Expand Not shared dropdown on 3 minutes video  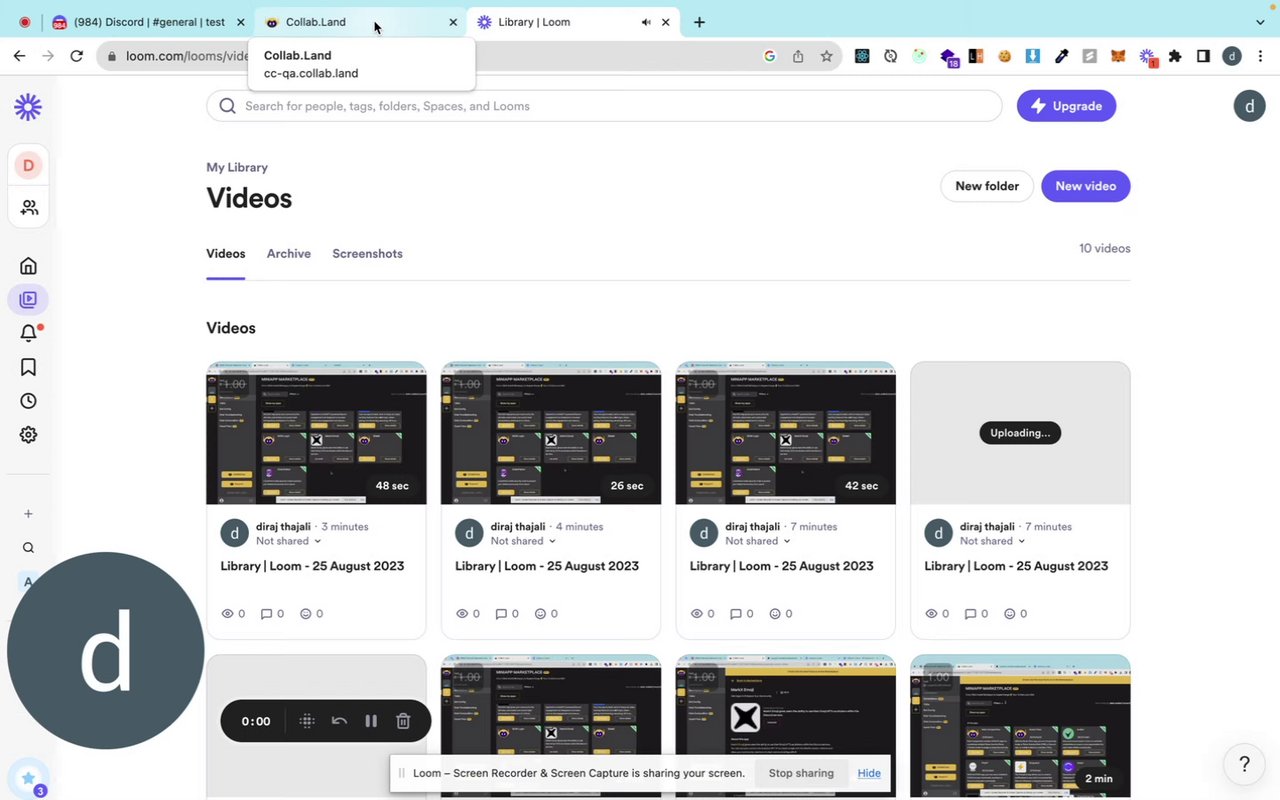[288, 541]
